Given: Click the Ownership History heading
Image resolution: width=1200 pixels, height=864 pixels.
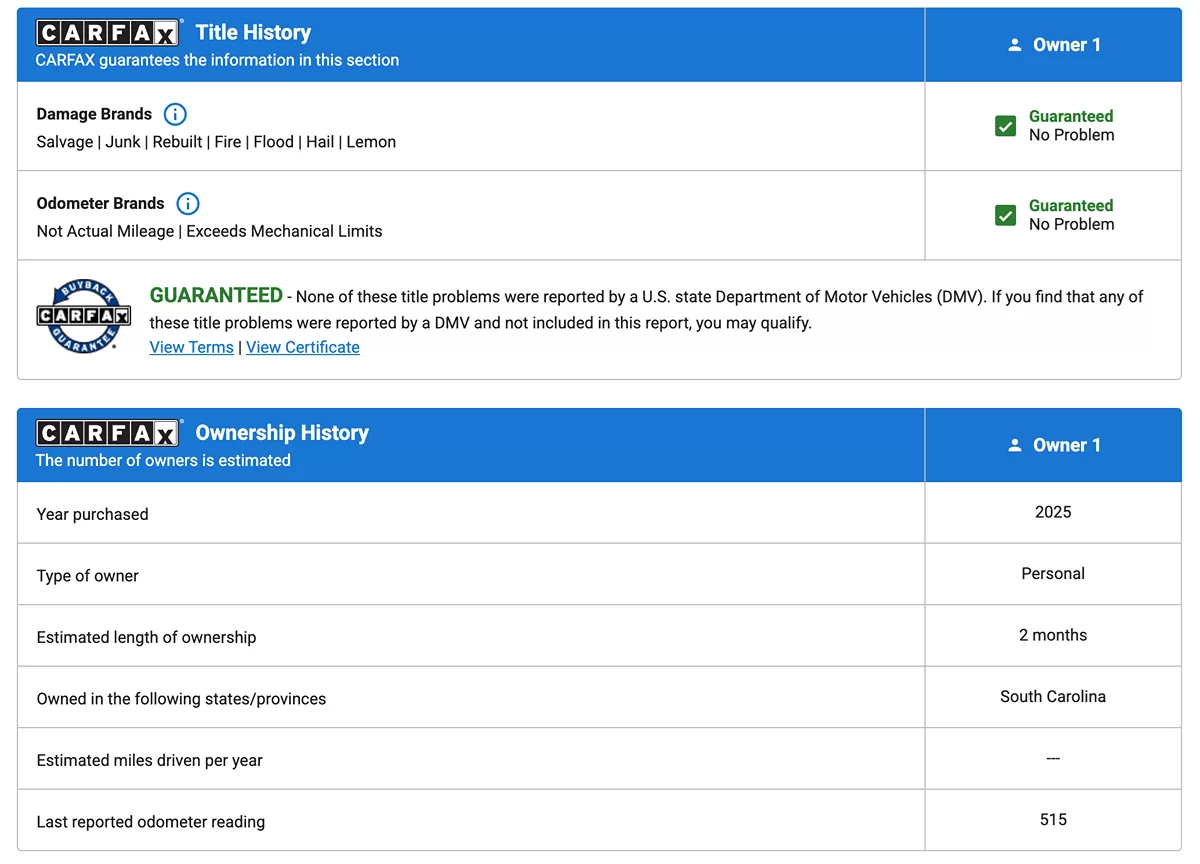Looking at the screenshot, I should [x=282, y=433].
